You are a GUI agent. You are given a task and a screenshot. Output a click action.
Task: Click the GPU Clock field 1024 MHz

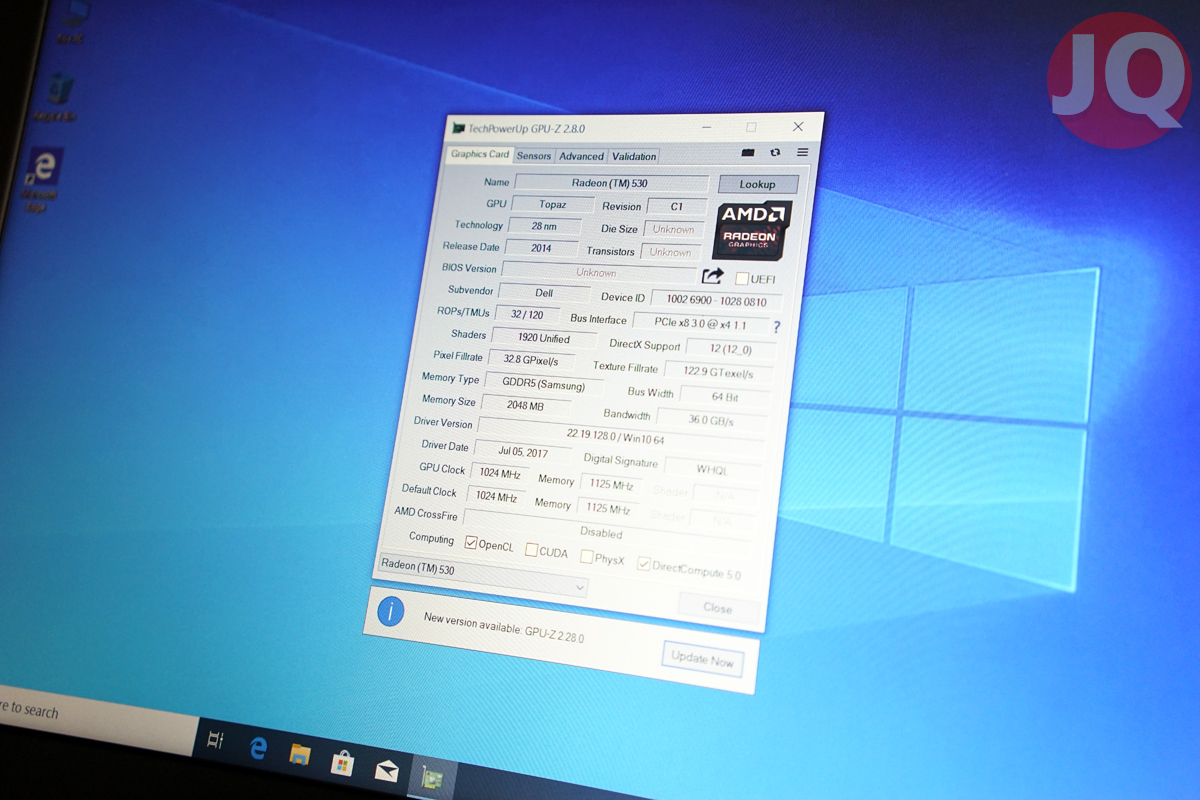click(x=499, y=473)
